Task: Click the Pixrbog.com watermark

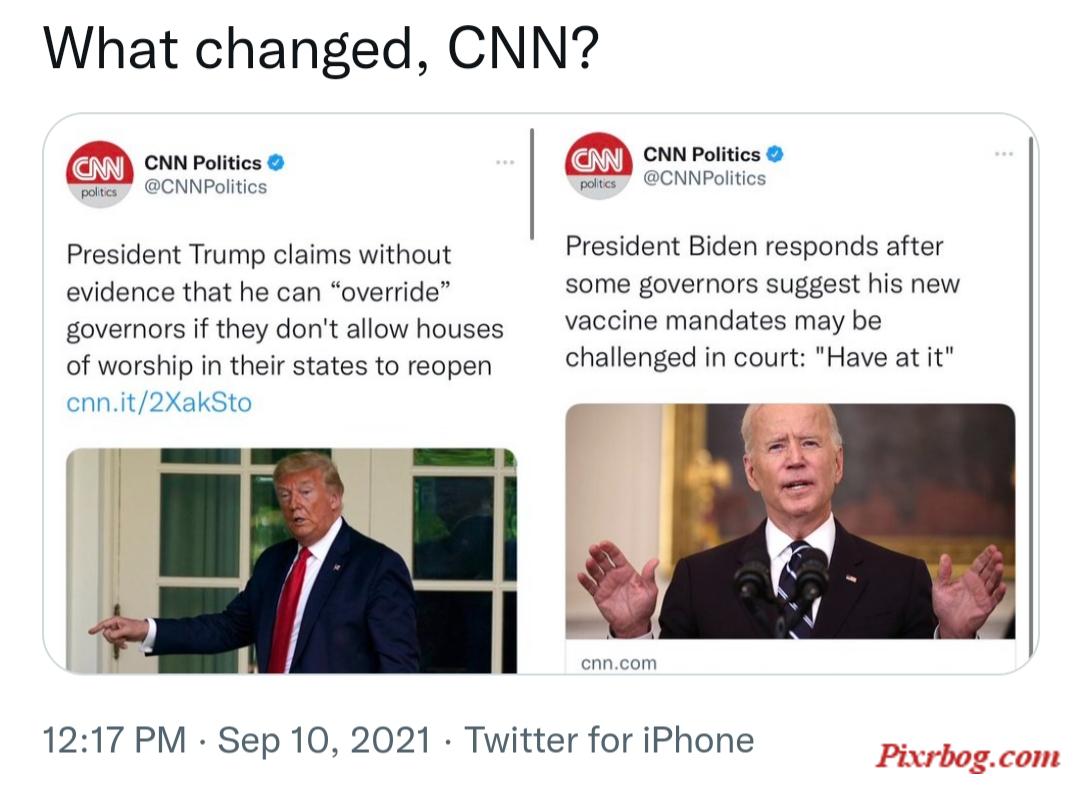Action: tap(967, 756)
